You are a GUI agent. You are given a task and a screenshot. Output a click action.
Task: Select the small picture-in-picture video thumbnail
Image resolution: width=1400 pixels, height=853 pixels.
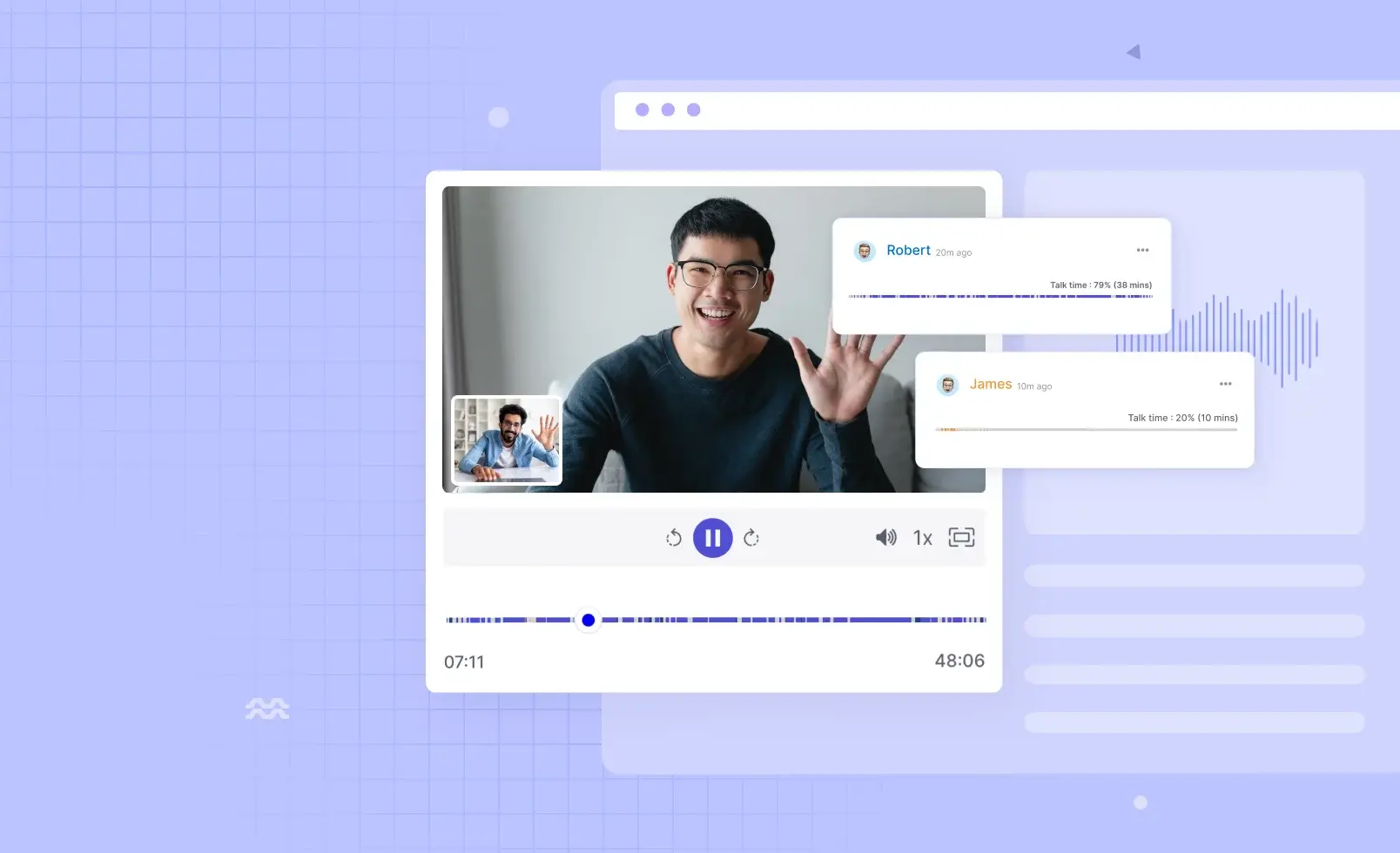(x=507, y=440)
